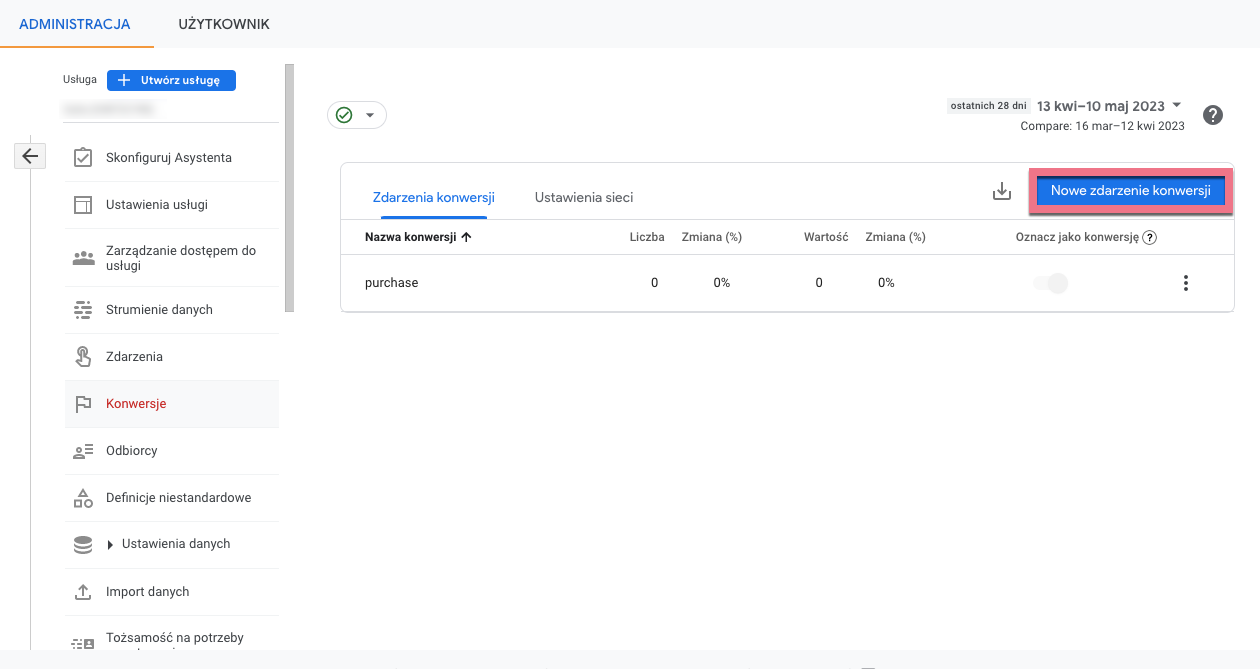Image resolution: width=1260 pixels, height=669 pixels.
Task: Click Nowe zdarzenie konwersji button
Action: pyautogui.click(x=1131, y=191)
